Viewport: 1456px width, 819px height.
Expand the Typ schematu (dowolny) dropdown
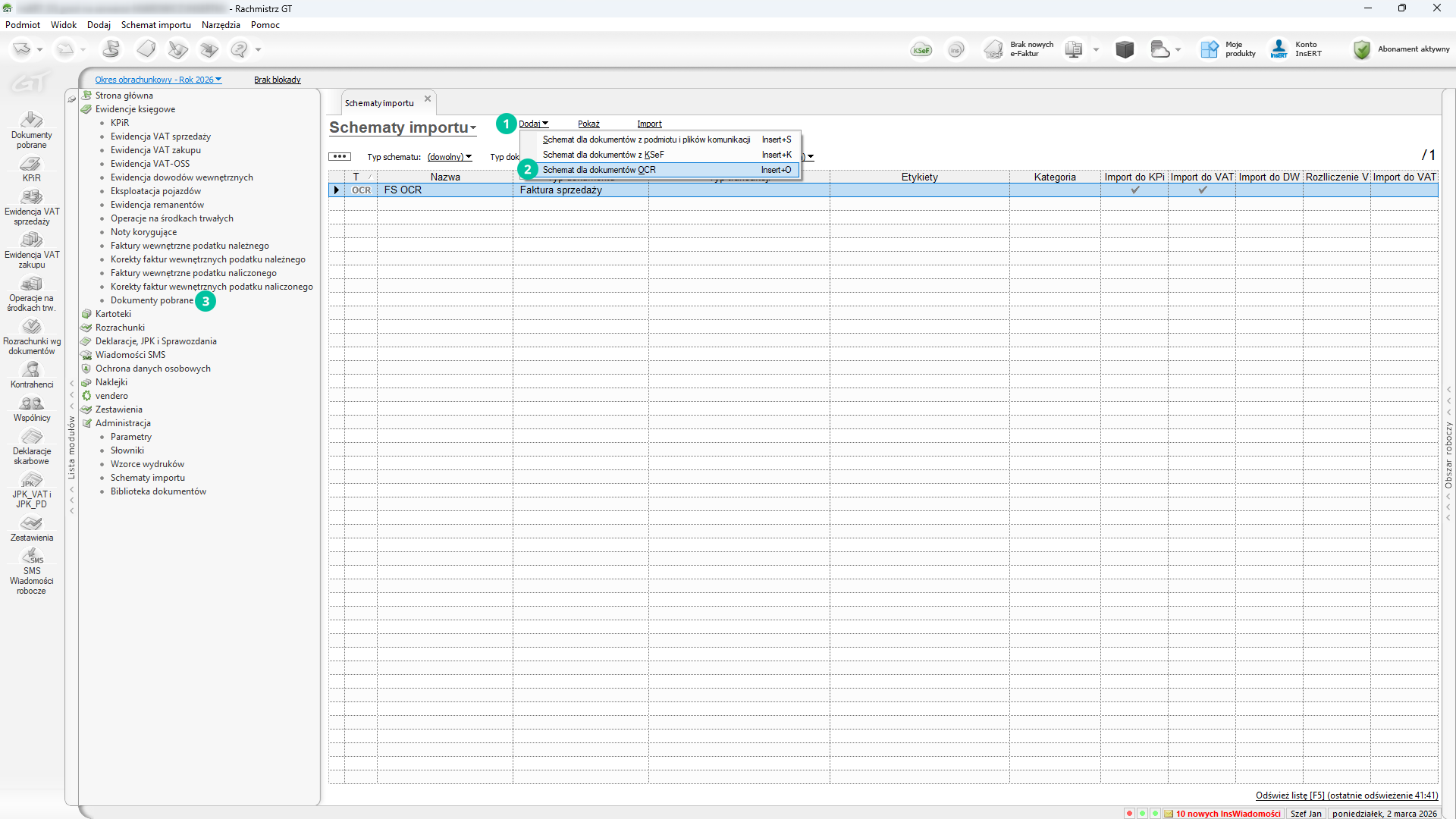pyautogui.click(x=449, y=157)
